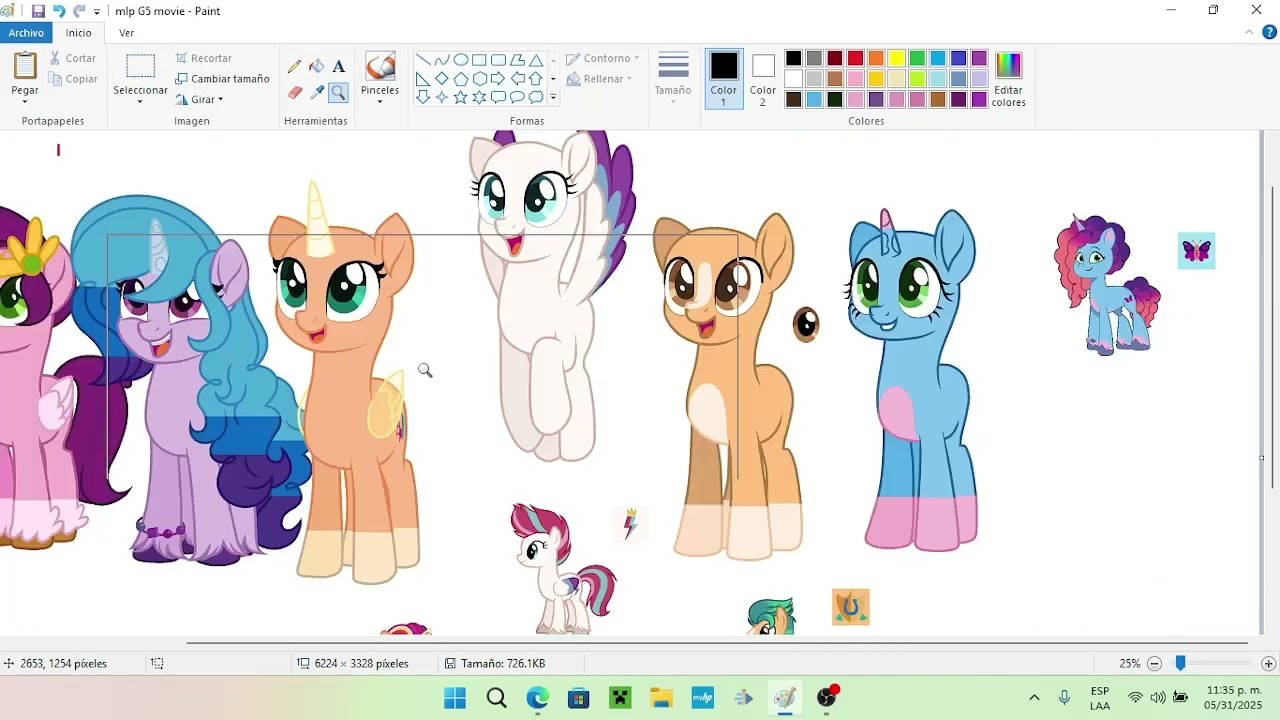The width and height of the screenshot is (1280, 720).
Task: Choose the right triangle shape
Action: [x=423, y=79]
